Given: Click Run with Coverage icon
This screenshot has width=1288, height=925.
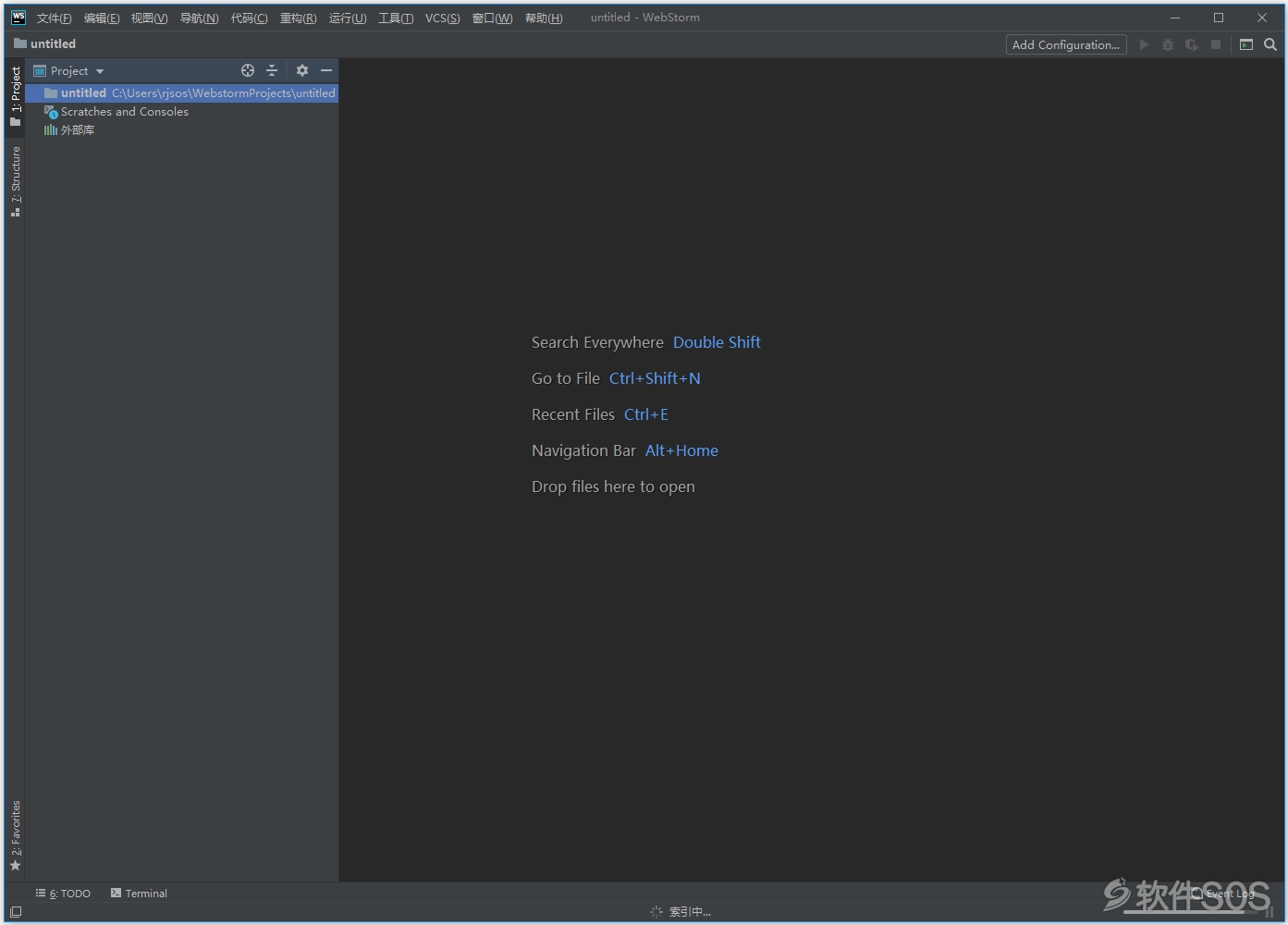Looking at the screenshot, I should pos(1192,44).
